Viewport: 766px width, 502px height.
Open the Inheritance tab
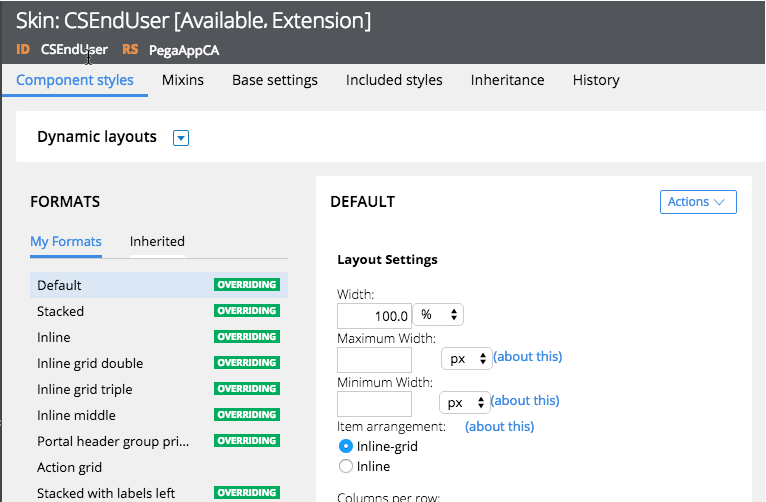coord(507,80)
